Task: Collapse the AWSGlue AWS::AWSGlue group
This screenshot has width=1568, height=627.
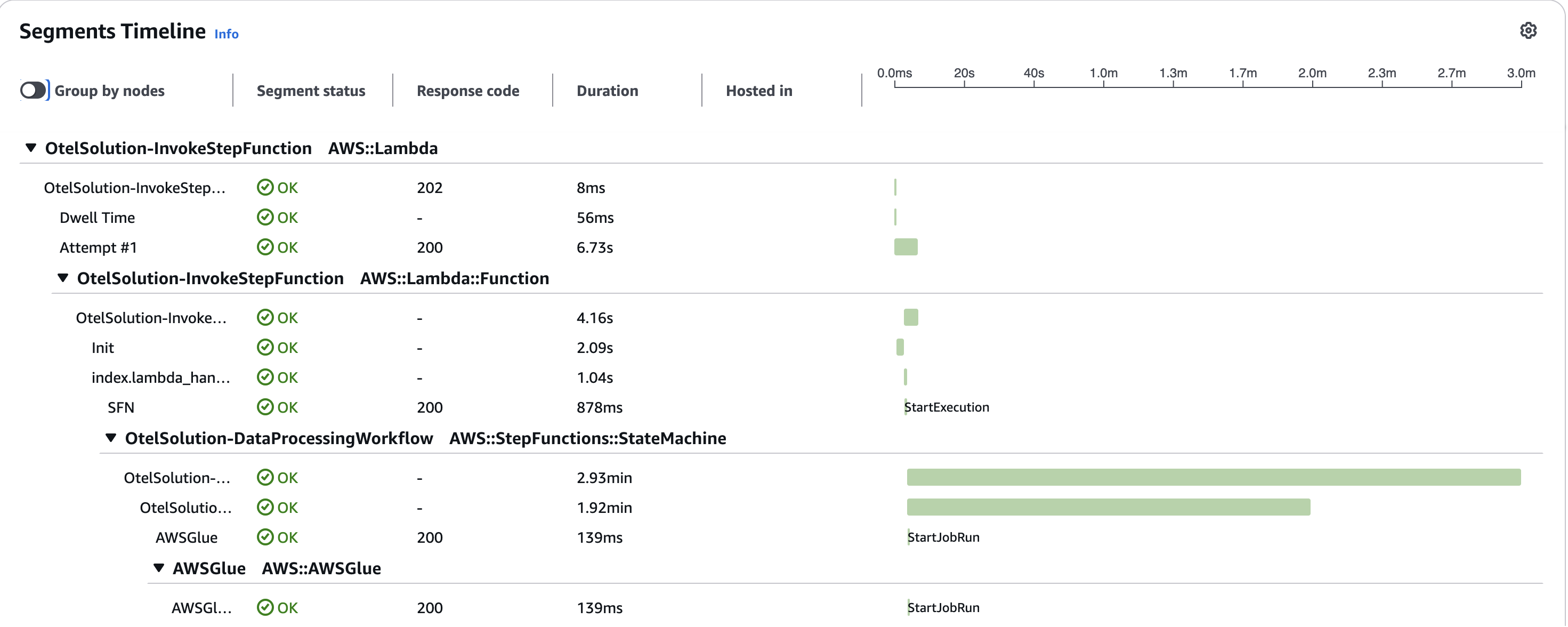Action: coord(159,568)
